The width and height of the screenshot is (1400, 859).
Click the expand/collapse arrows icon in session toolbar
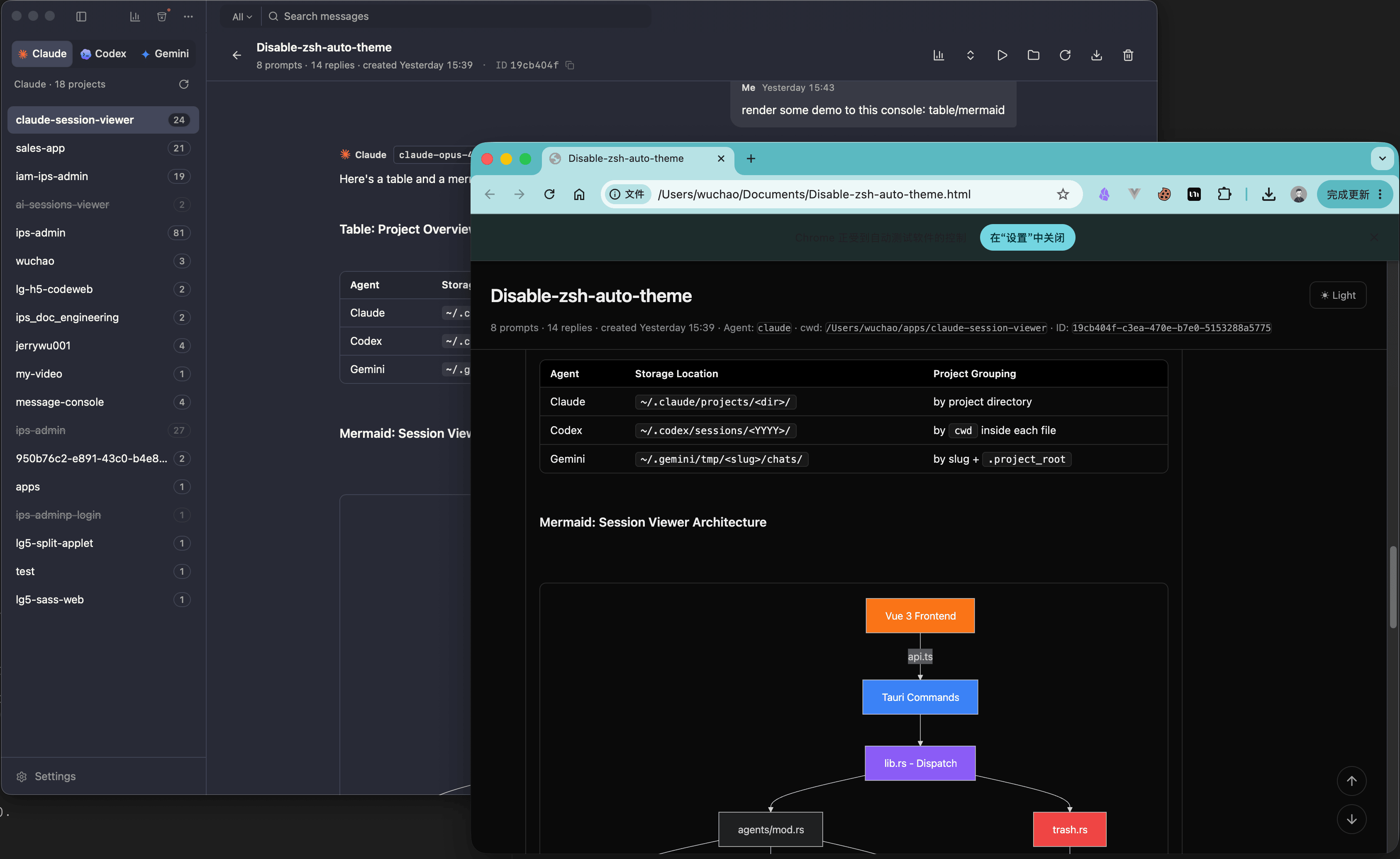pyautogui.click(x=971, y=55)
